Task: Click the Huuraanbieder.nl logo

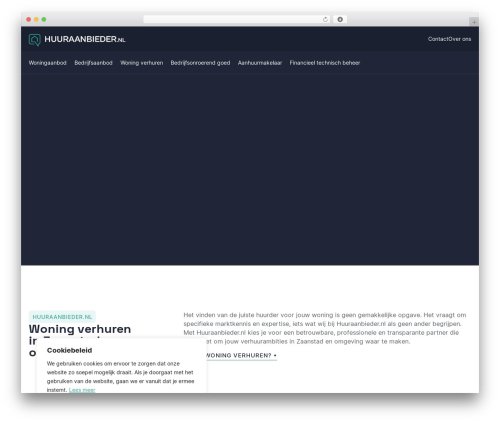Action: tap(77, 39)
